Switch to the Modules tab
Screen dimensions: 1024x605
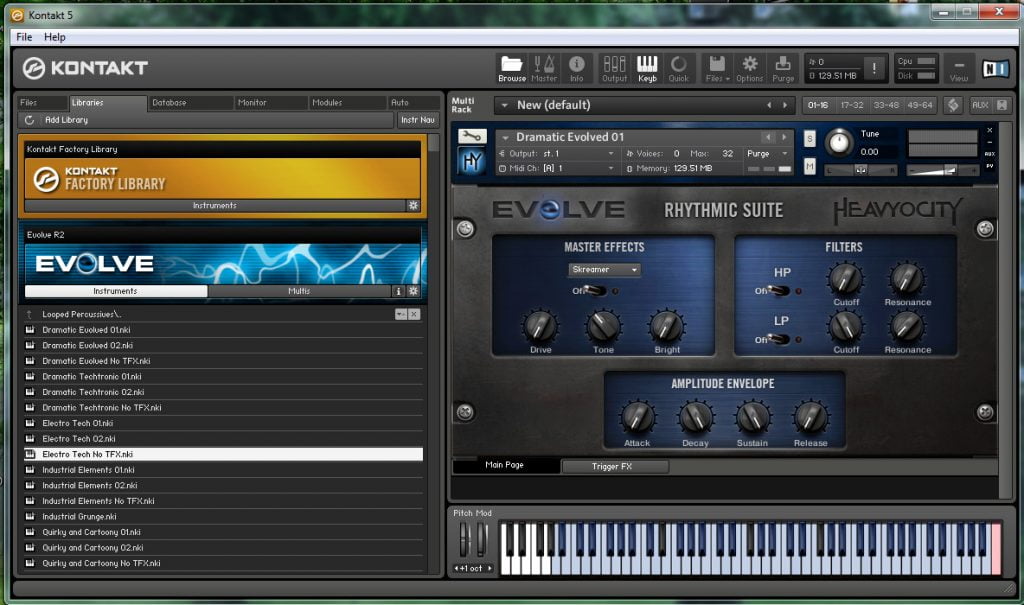347,103
